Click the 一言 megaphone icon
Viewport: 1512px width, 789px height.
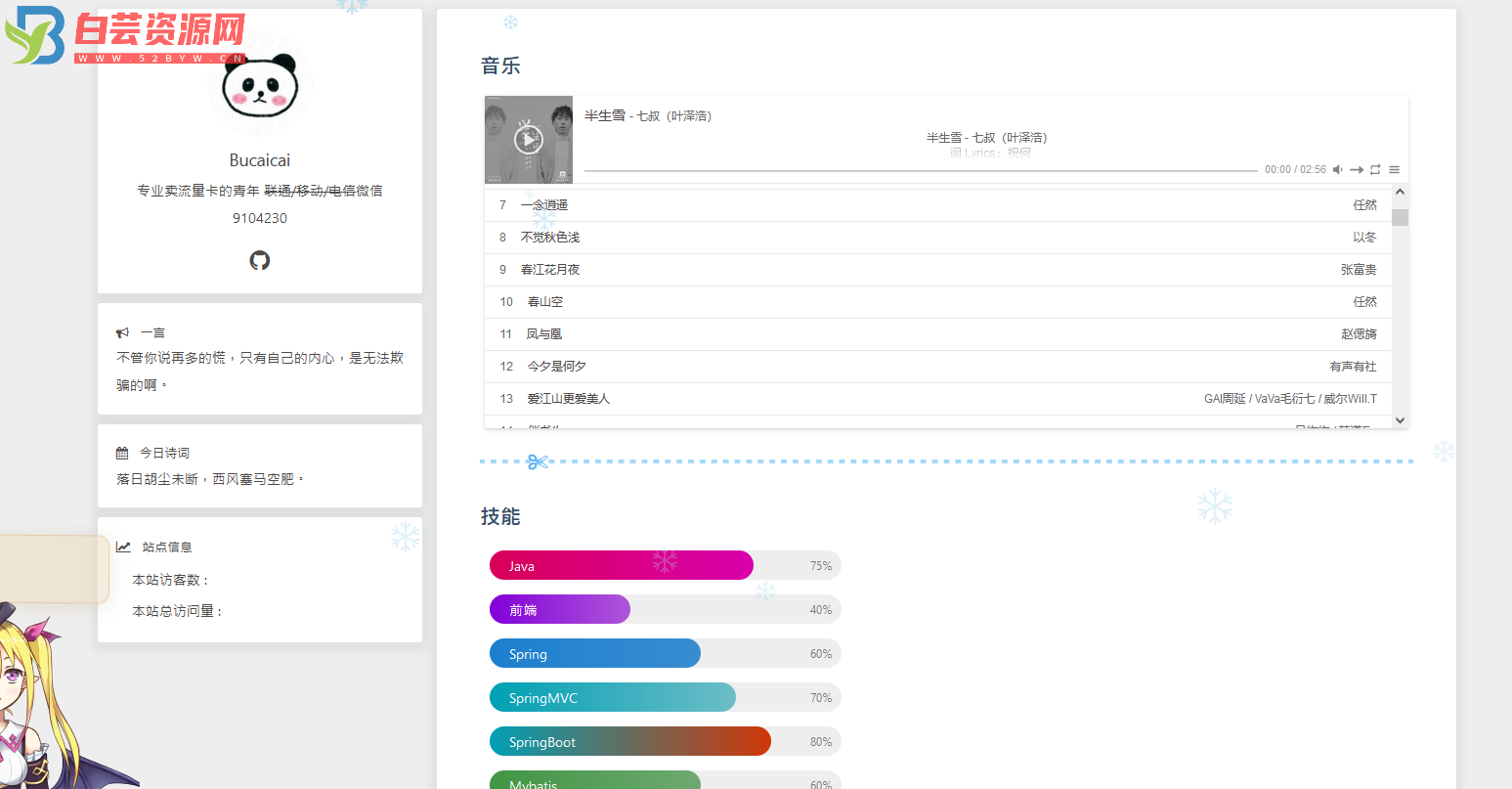click(x=122, y=333)
